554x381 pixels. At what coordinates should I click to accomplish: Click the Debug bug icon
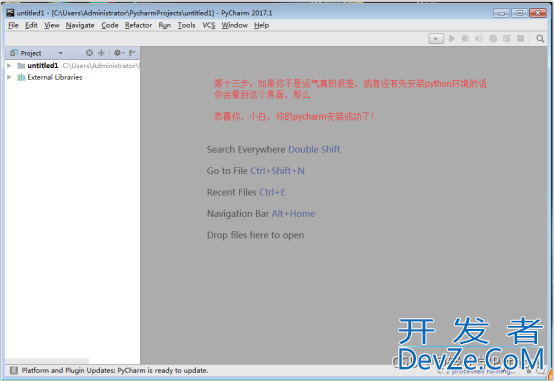pyautogui.click(x=465, y=39)
